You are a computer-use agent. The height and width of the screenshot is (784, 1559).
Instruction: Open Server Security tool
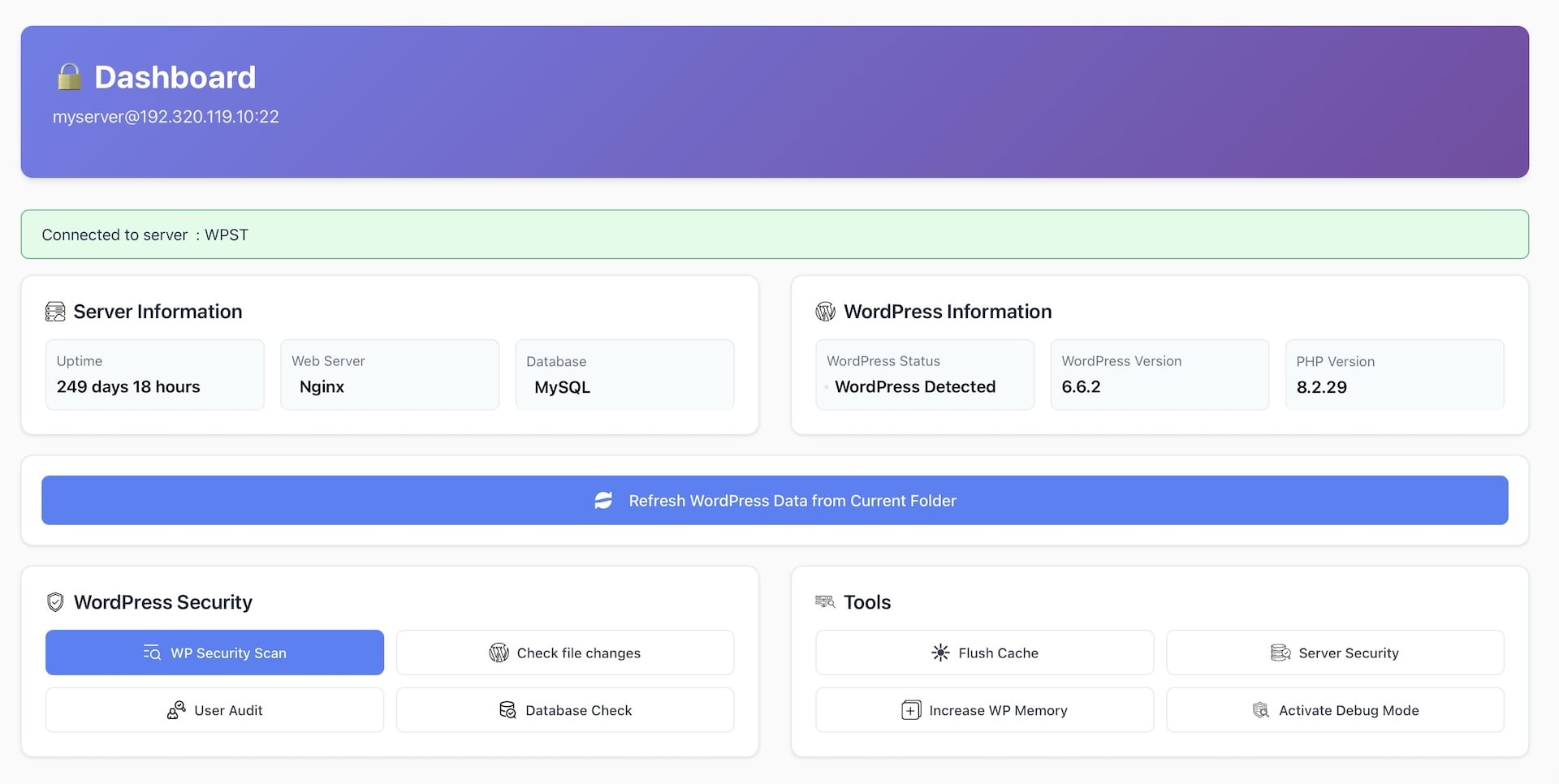point(1335,653)
